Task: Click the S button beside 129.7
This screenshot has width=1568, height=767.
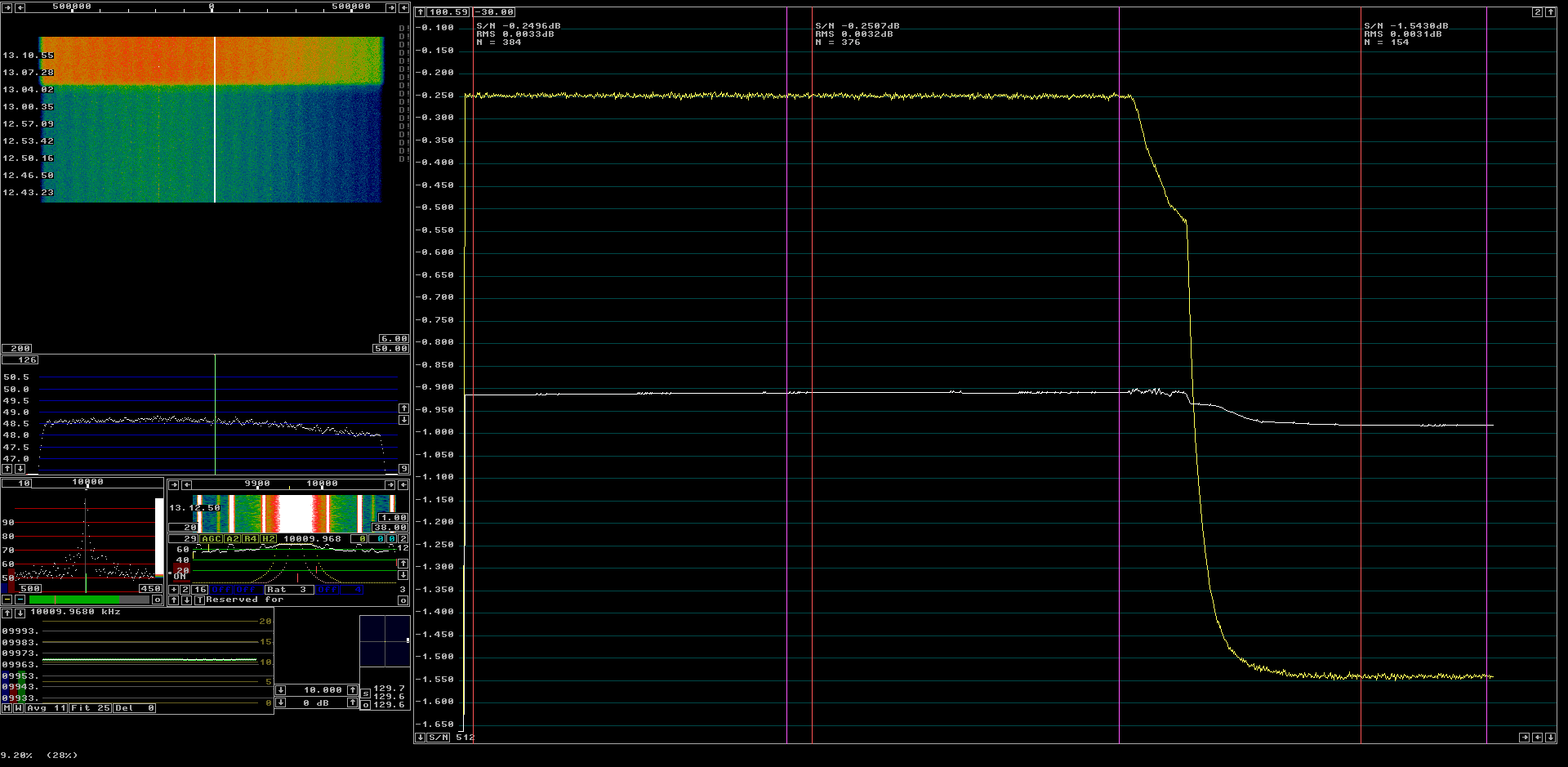Action: tap(366, 694)
